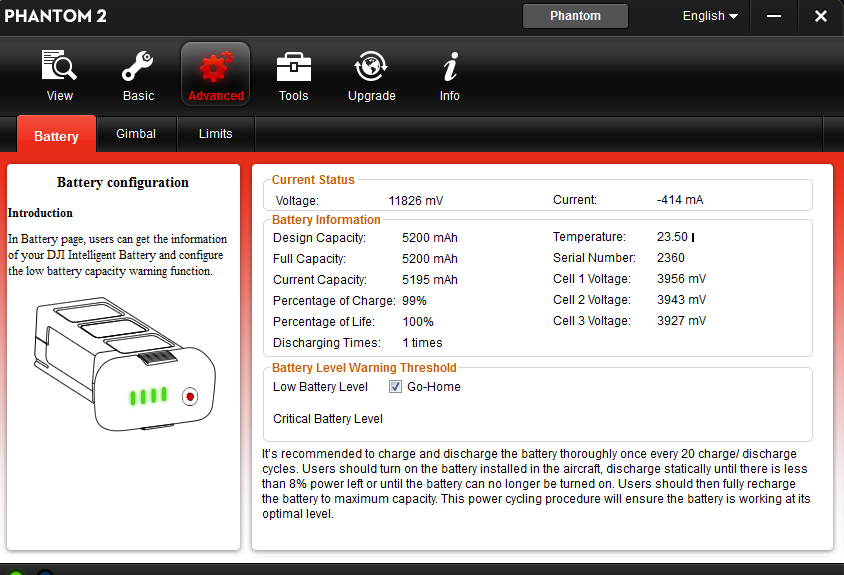Click the Current Capacity value 5195 mAh
The image size is (844, 575).
tap(430, 280)
